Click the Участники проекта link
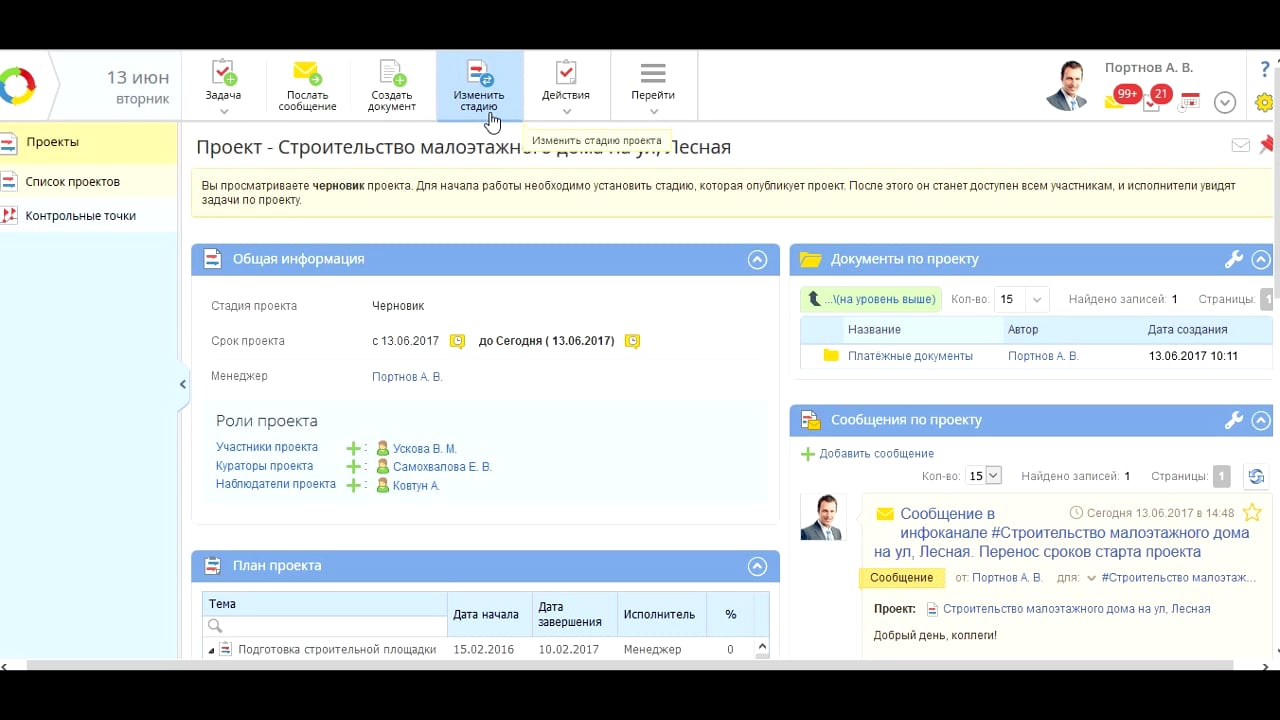The height and width of the screenshot is (720, 1280). [x=267, y=447]
